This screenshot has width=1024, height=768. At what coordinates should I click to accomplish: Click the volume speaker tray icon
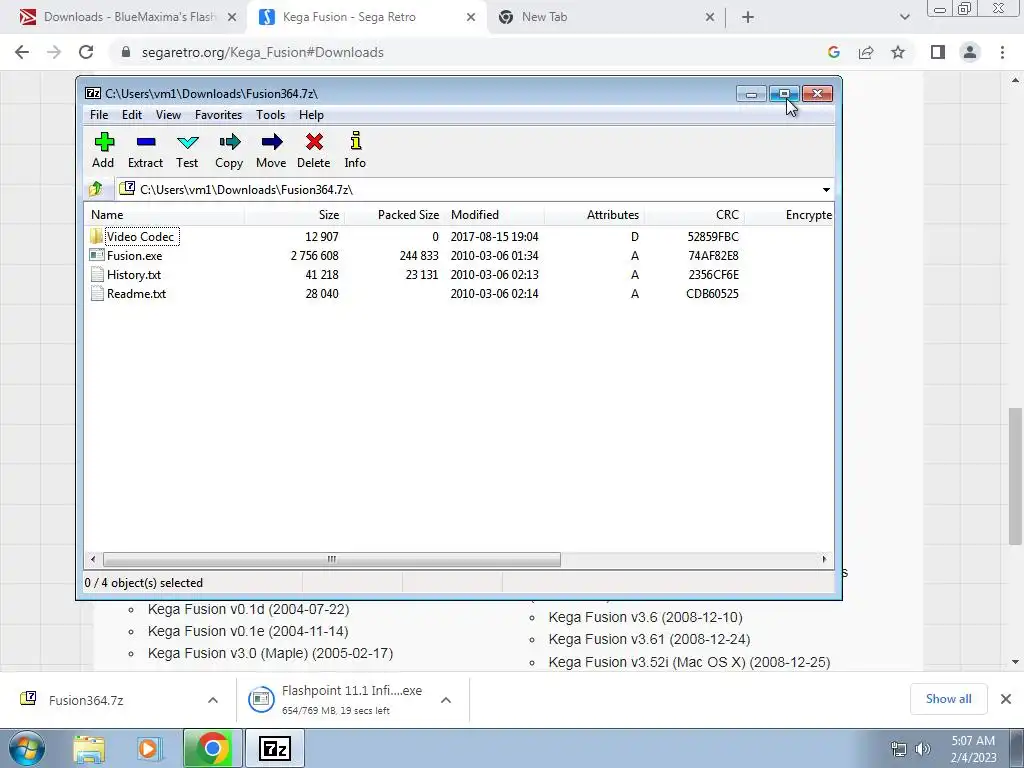point(923,749)
